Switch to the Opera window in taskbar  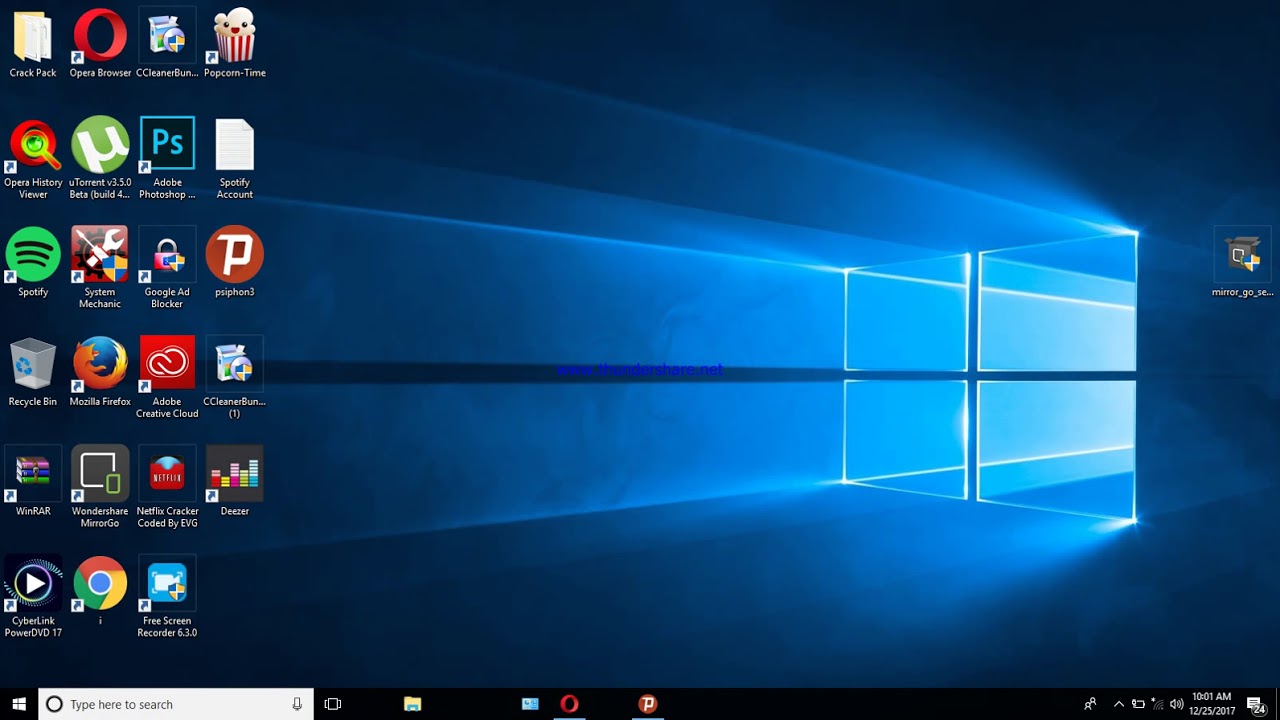pyautogui.click(x=569, y=704)
